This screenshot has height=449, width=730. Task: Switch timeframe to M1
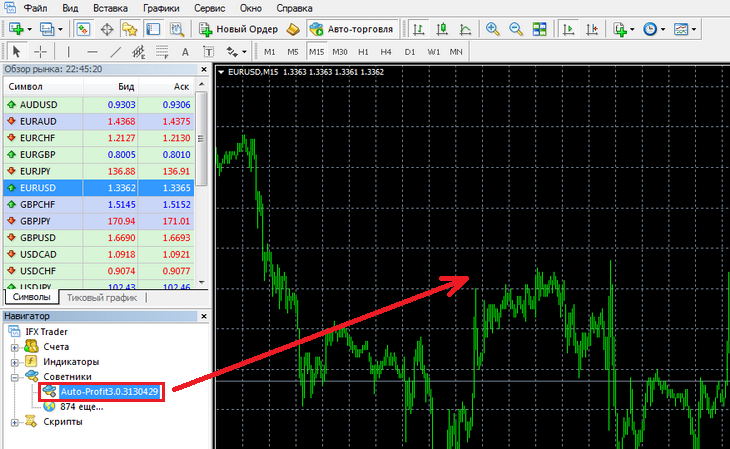270,52
